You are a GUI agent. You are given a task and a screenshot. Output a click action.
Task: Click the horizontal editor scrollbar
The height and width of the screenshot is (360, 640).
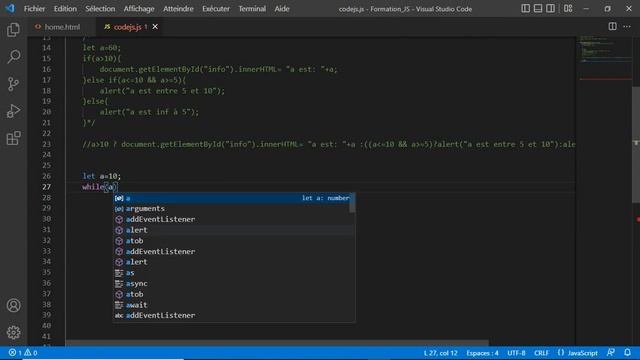click(x=277, y=343)
